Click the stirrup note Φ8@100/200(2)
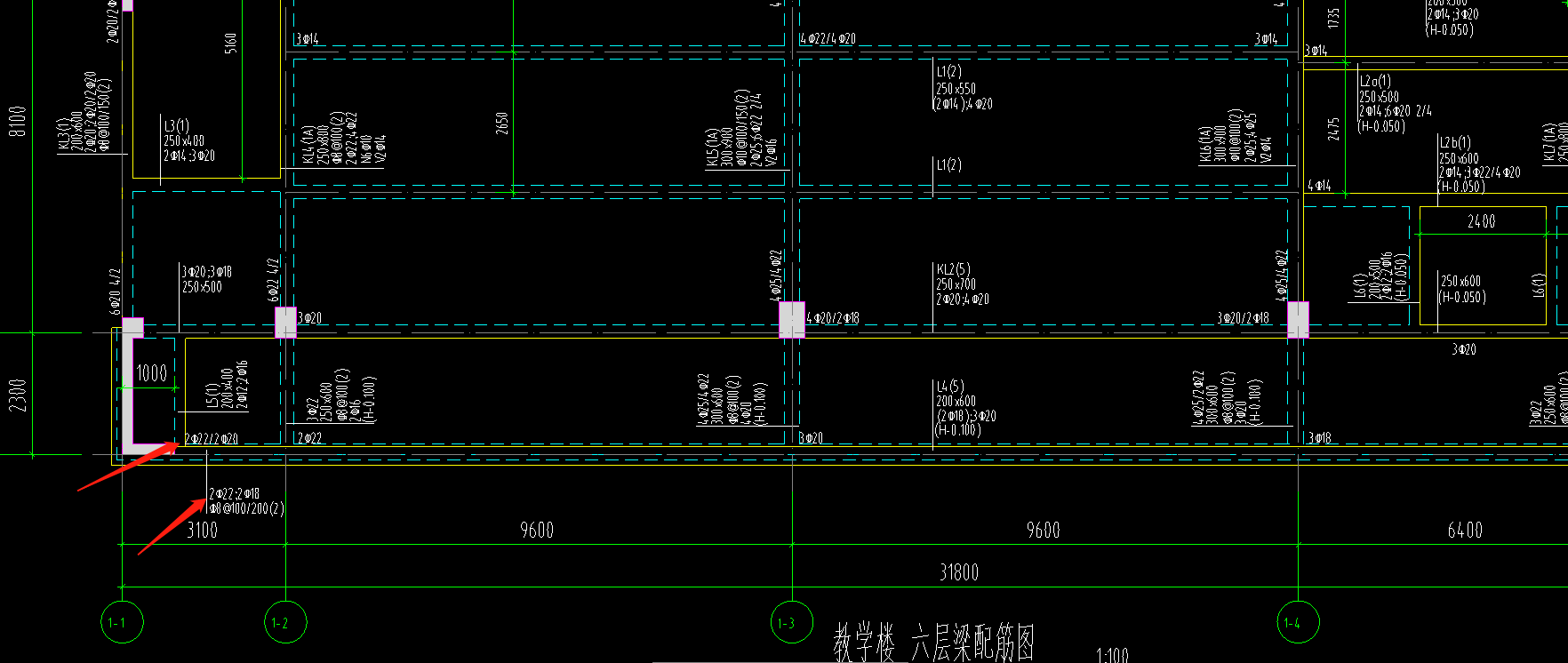Screen dimensions: 1568x663 (246, 508)
